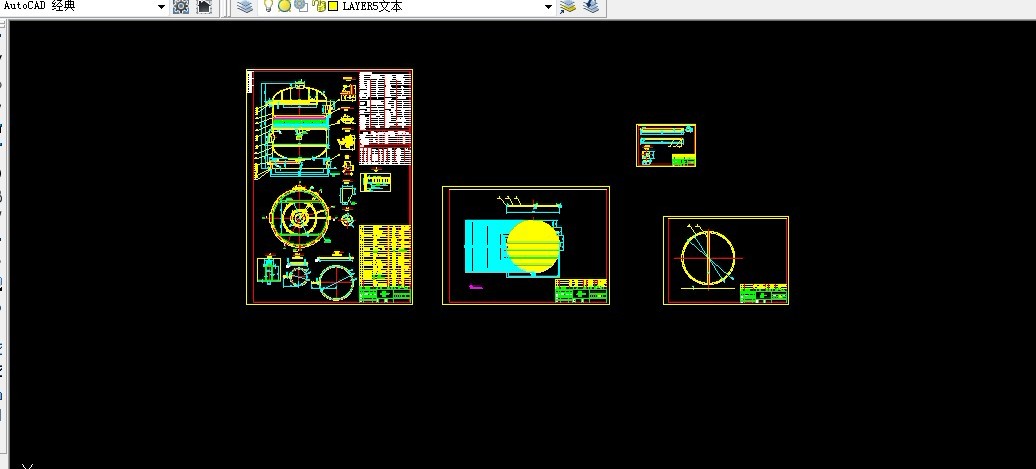
Task: Toggle layer on/off lightbulb icon
Action: [268, 6]
